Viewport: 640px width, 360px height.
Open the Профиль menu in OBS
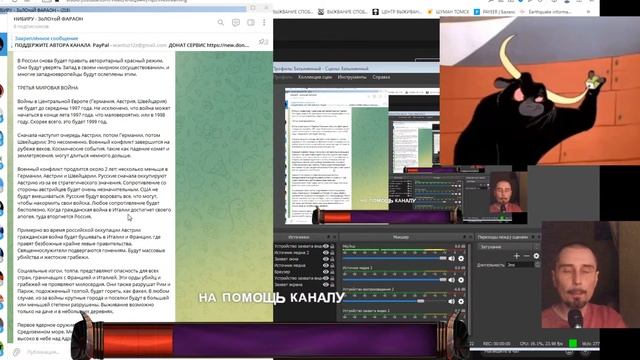click(283, 77)
